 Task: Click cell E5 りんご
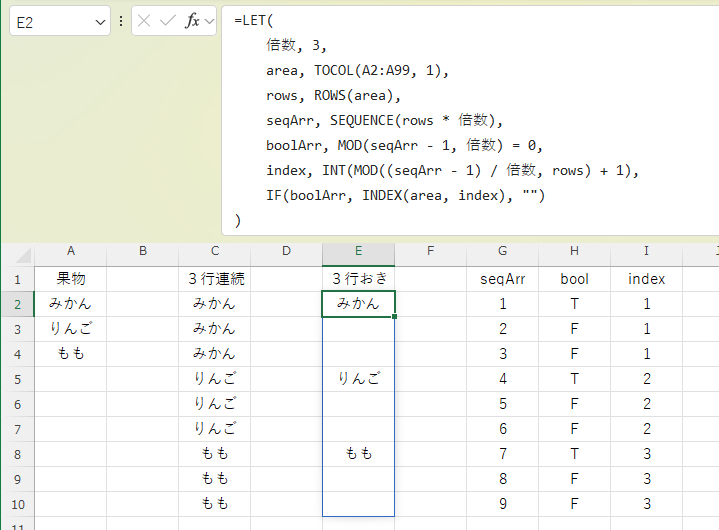click(x=359, y=379)
